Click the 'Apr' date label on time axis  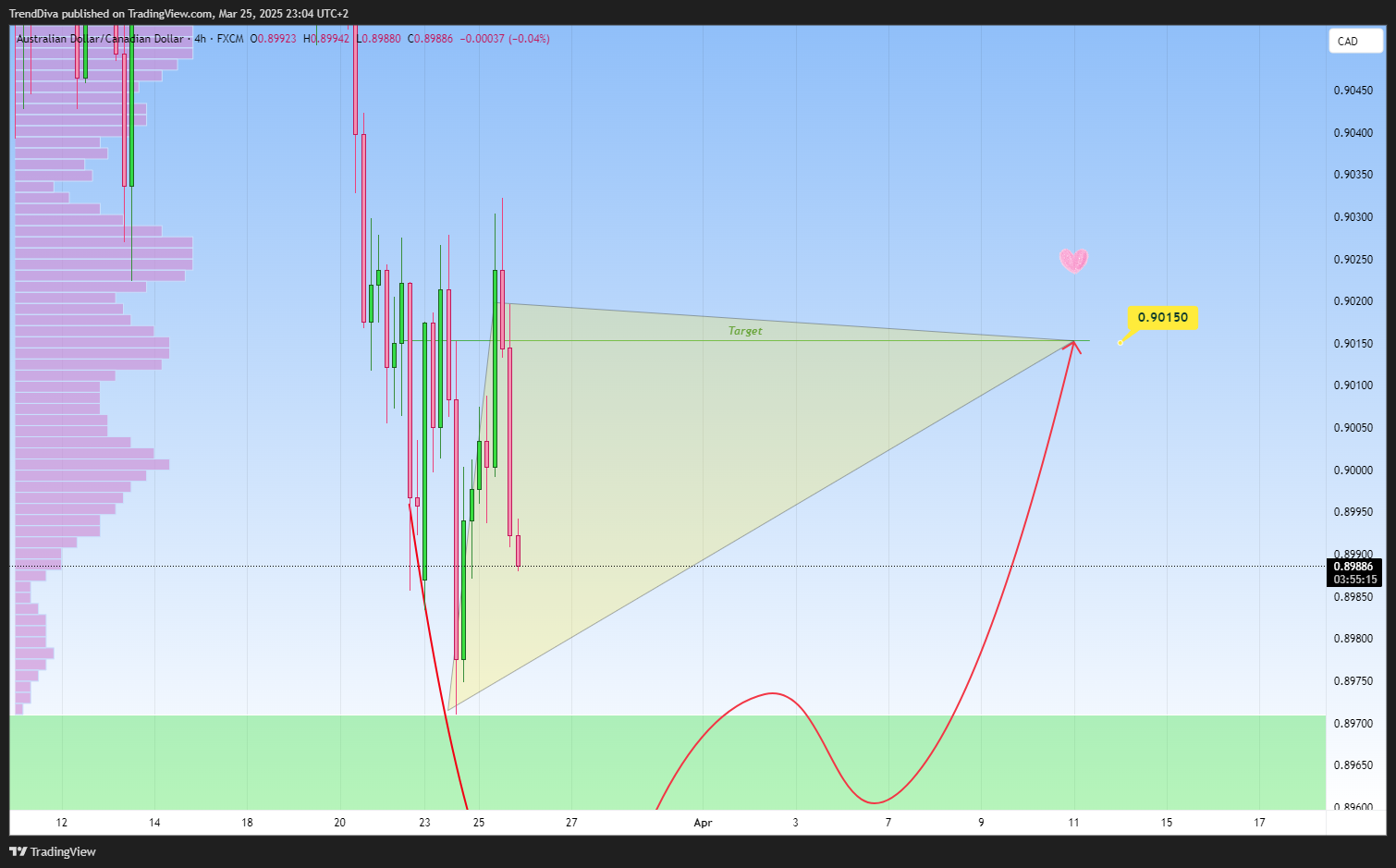703,823
